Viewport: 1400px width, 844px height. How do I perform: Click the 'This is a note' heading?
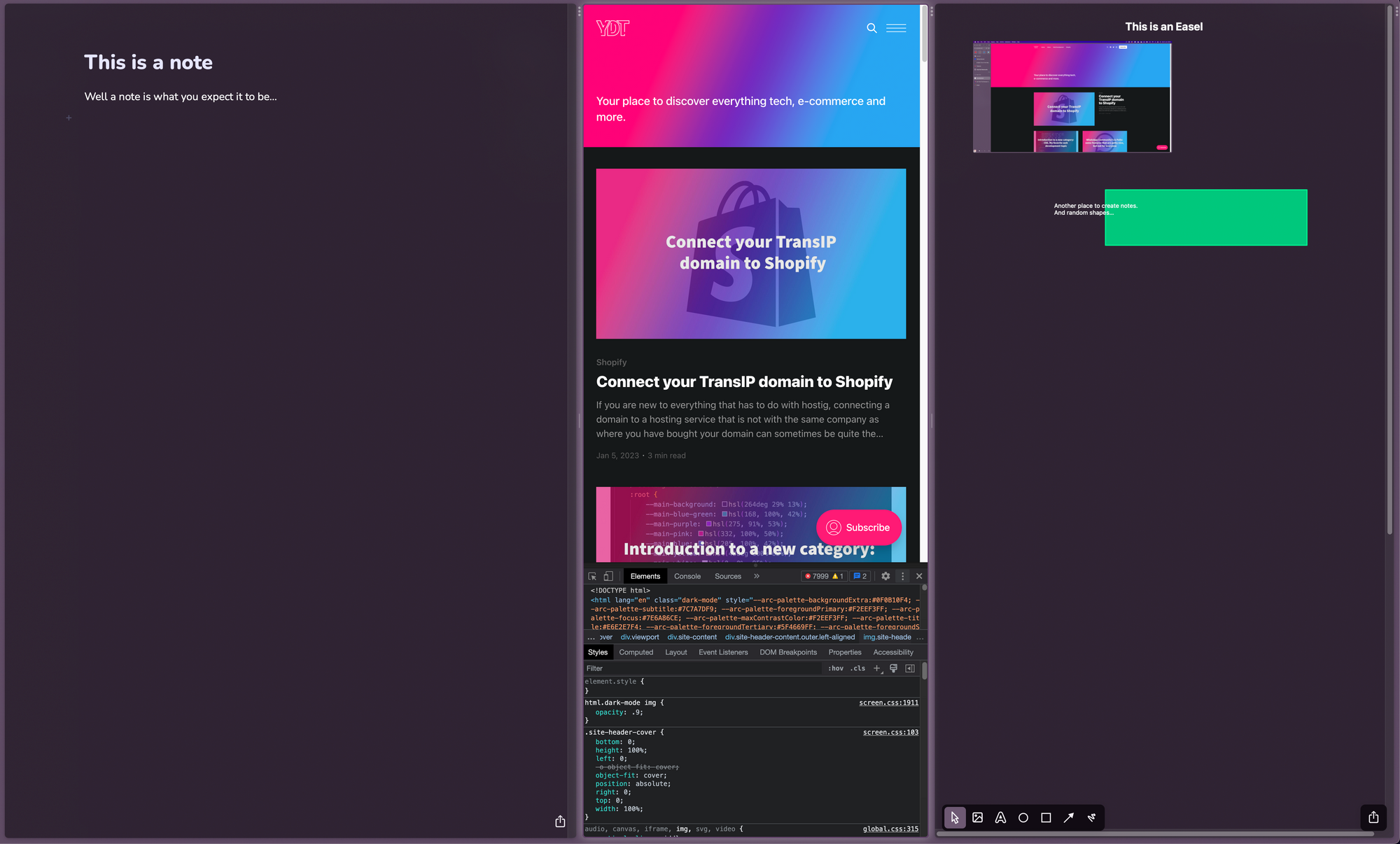click(x=148, y=62)
